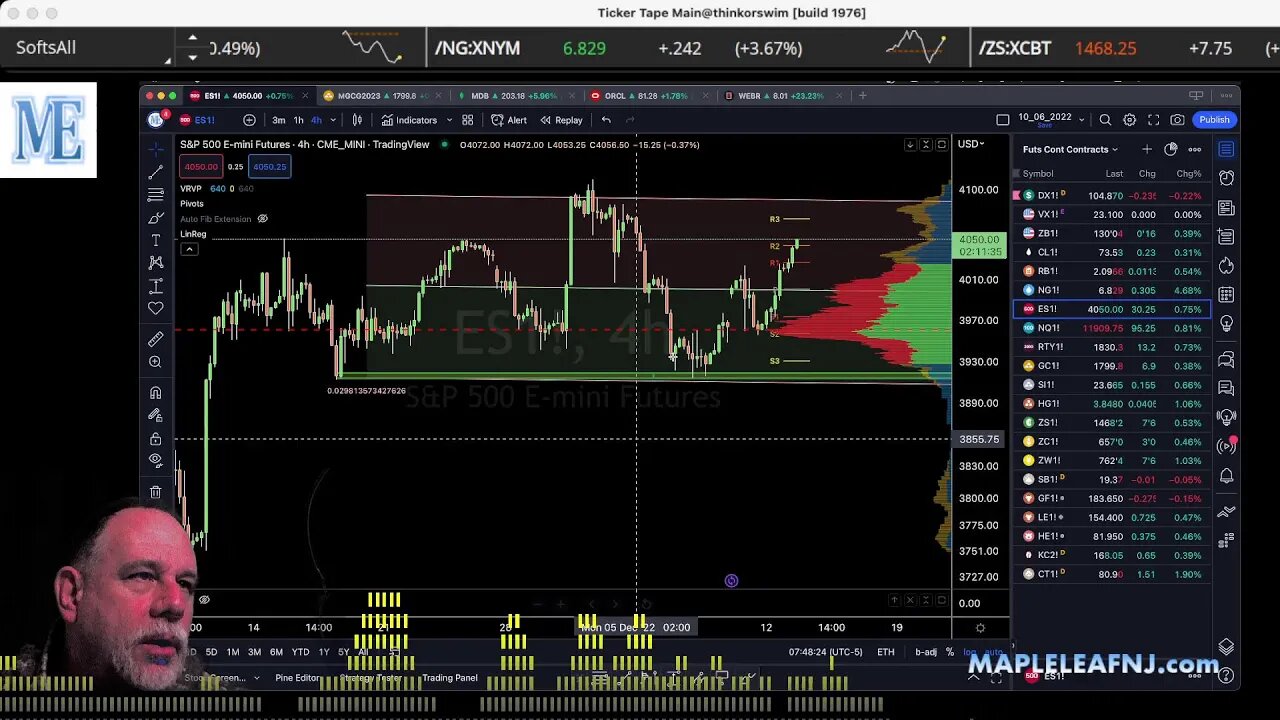Click the compare or add symbol plus icon
Screen dimensions: 1280x720
[x=249, y=120]
